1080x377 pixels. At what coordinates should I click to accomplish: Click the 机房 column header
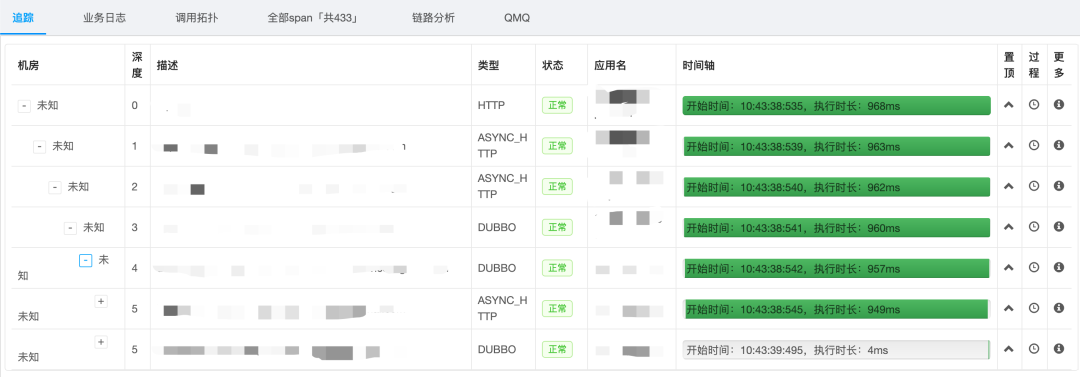(28, 65)
